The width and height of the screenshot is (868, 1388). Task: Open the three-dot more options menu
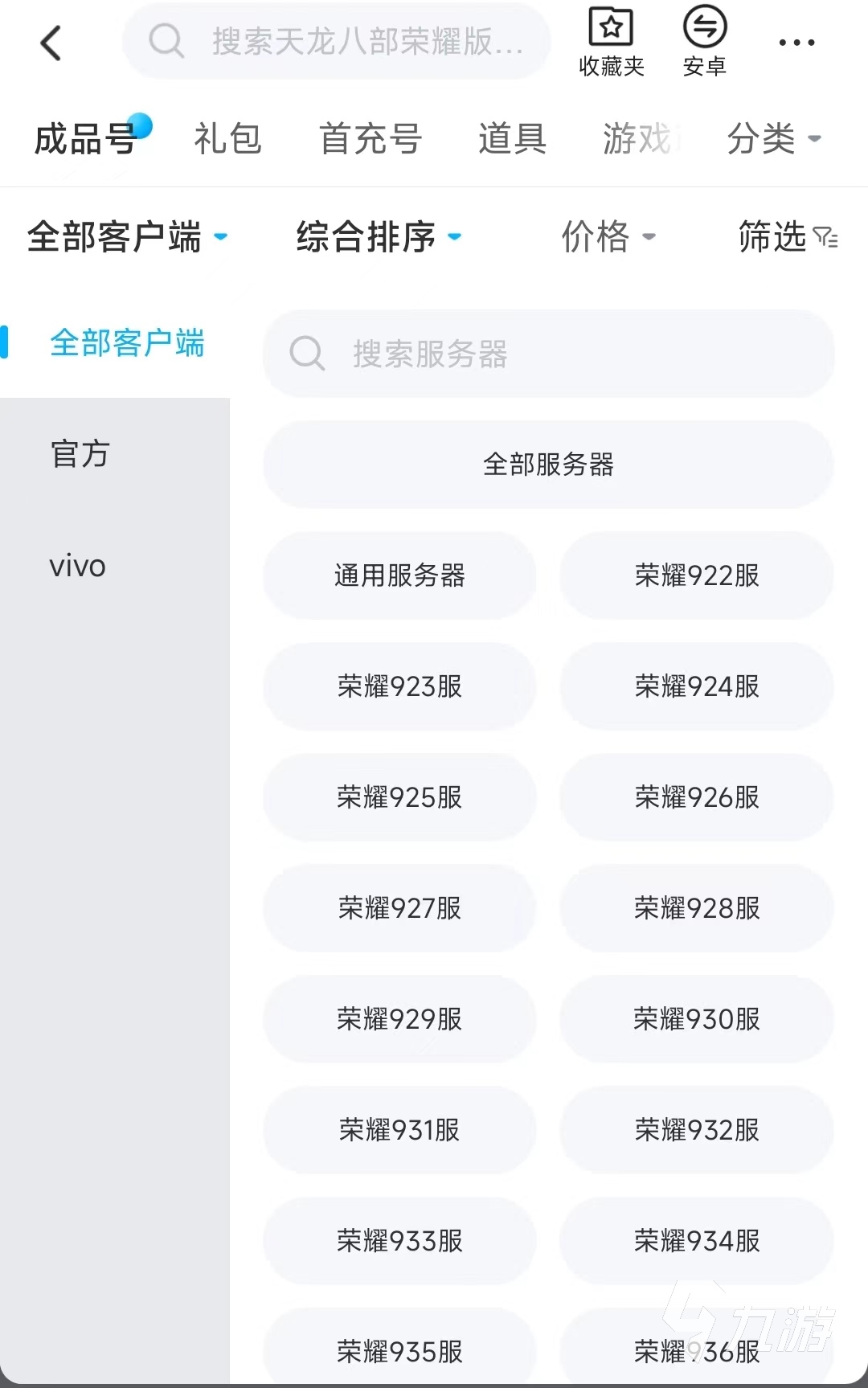point(796,43)
